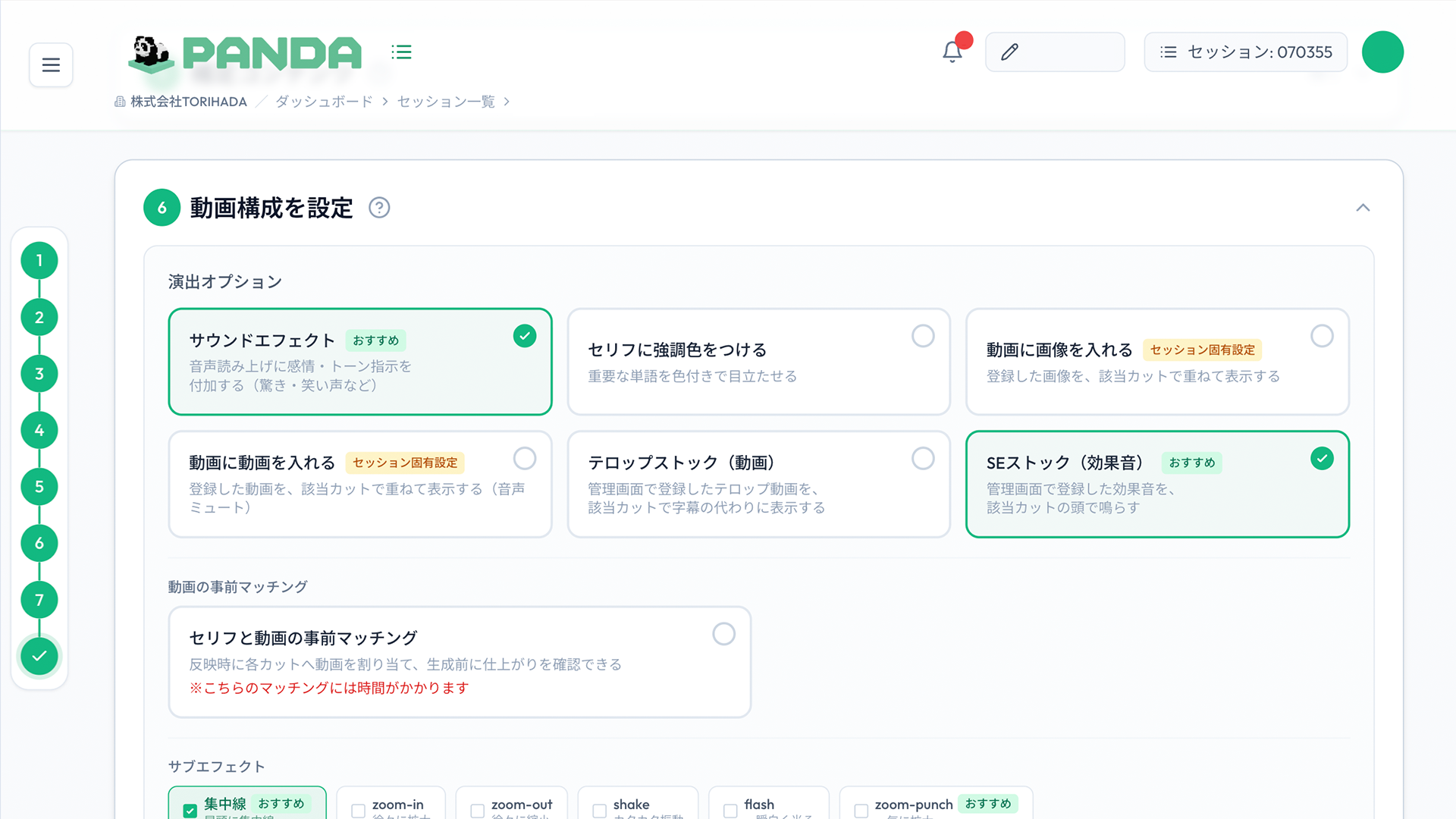Enable セリフに強調色をつける option
Screen dimensions: 1456x819
tap(758, 362)
